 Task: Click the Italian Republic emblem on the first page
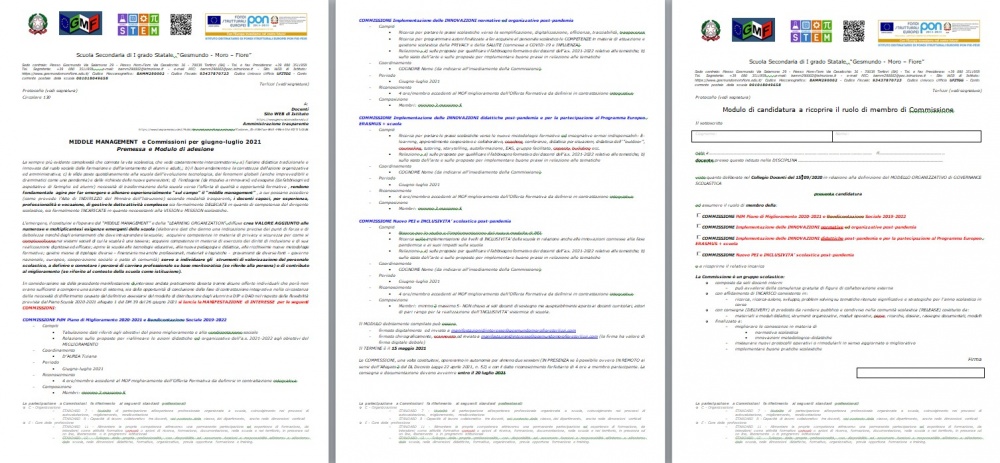[37, 24]
